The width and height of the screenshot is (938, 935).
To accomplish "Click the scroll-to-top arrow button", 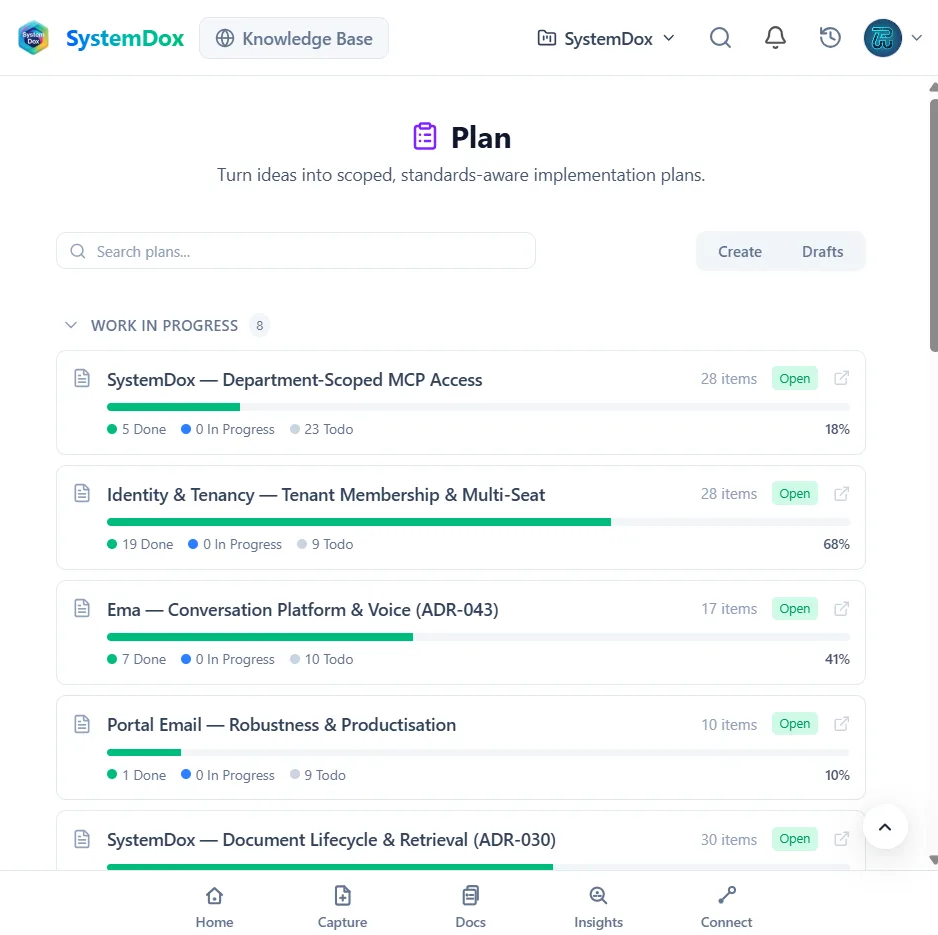I will (885, 827).
